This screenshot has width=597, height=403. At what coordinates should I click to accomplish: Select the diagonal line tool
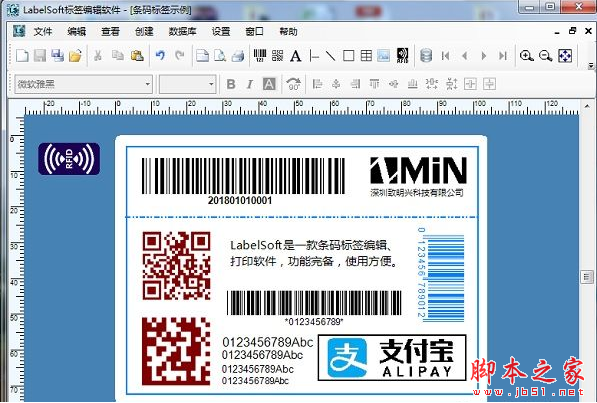click(330, 56)
